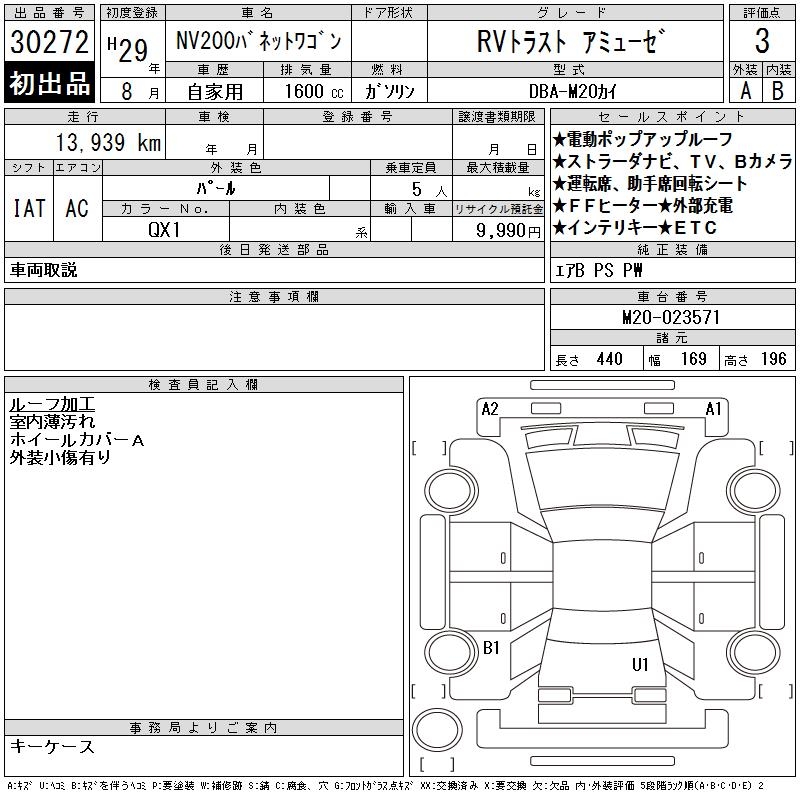Click the overall score 3

[762, 41]
